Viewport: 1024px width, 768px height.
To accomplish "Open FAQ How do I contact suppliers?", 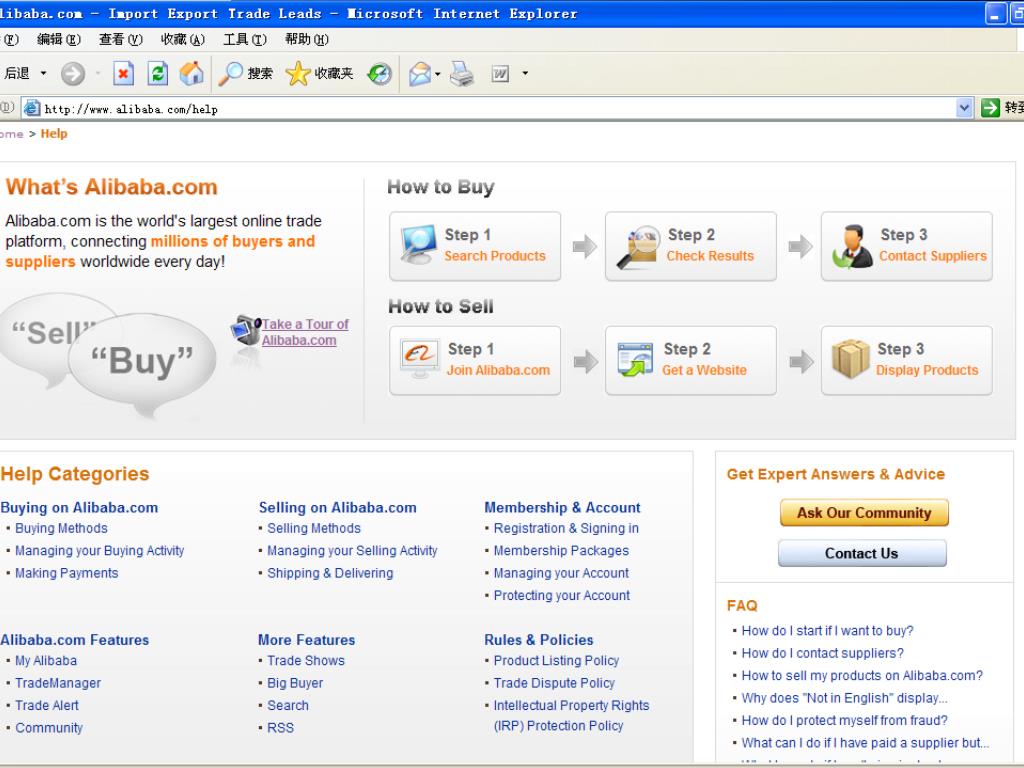I will [x=822, y=653].
